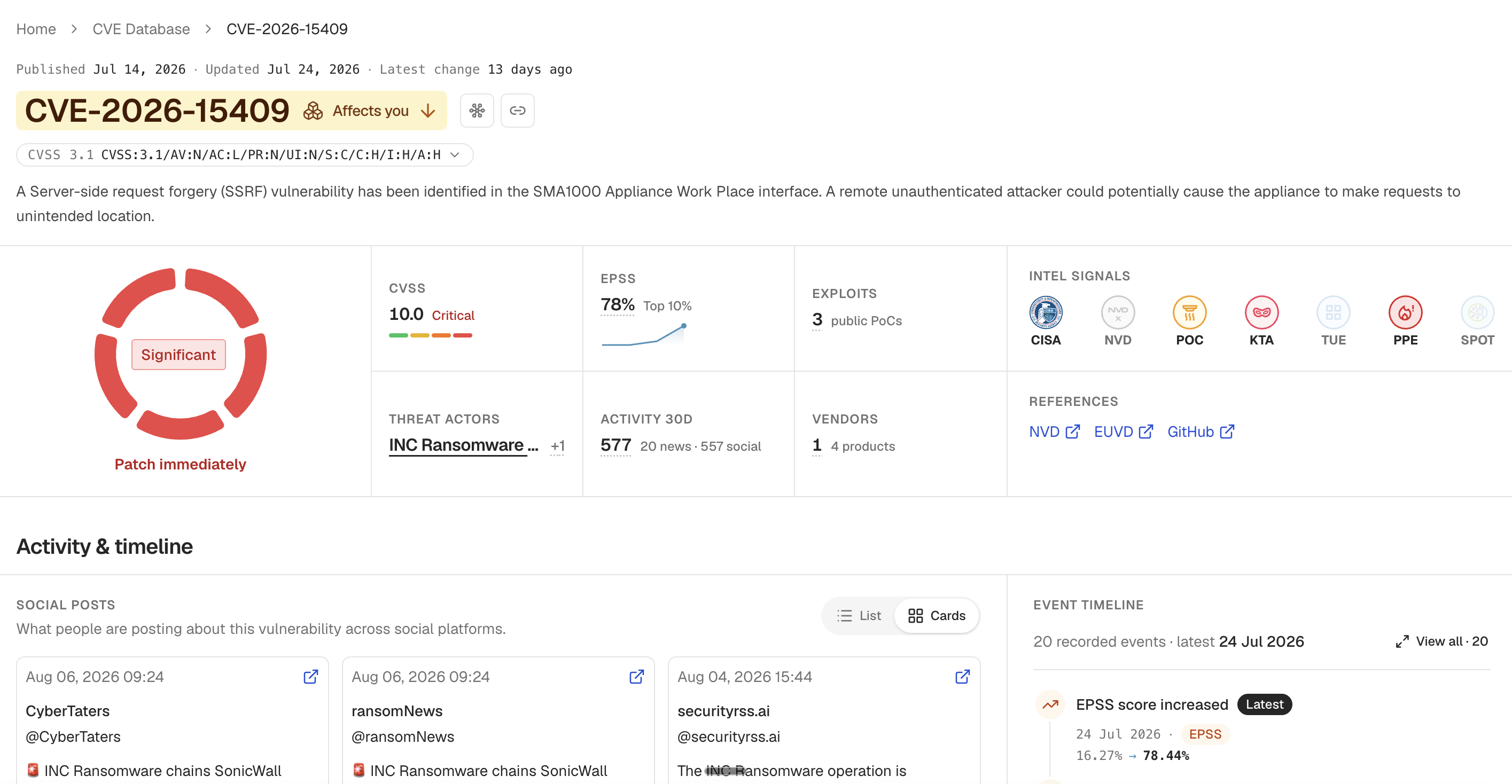Click the Top 10% EPSS percentile label

coord(667,305)
